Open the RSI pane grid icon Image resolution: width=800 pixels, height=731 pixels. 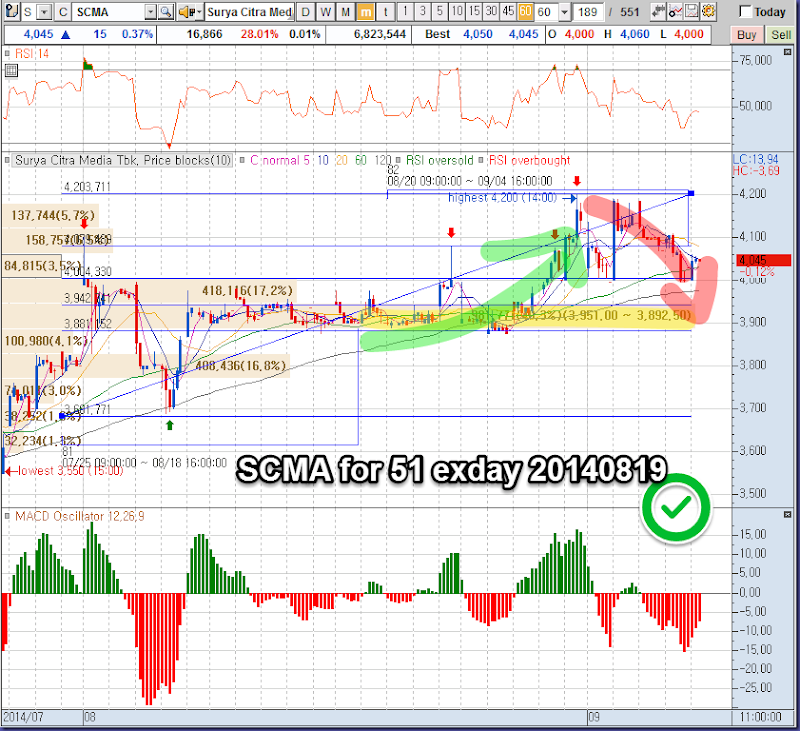click(x=11, y=71)
